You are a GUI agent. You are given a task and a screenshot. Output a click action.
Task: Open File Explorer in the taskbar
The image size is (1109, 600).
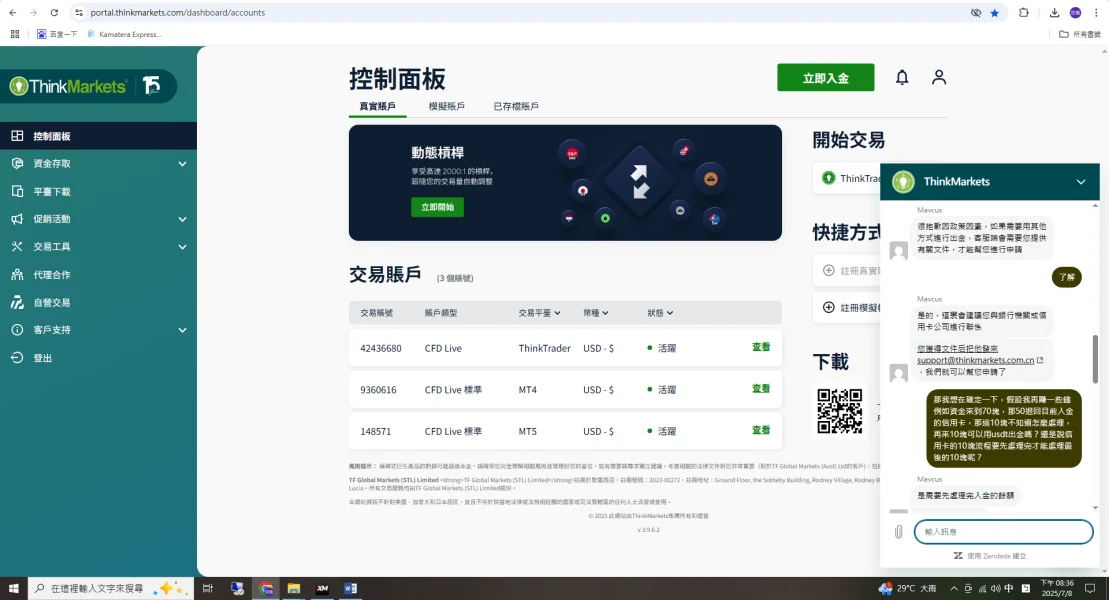point(294,588)
